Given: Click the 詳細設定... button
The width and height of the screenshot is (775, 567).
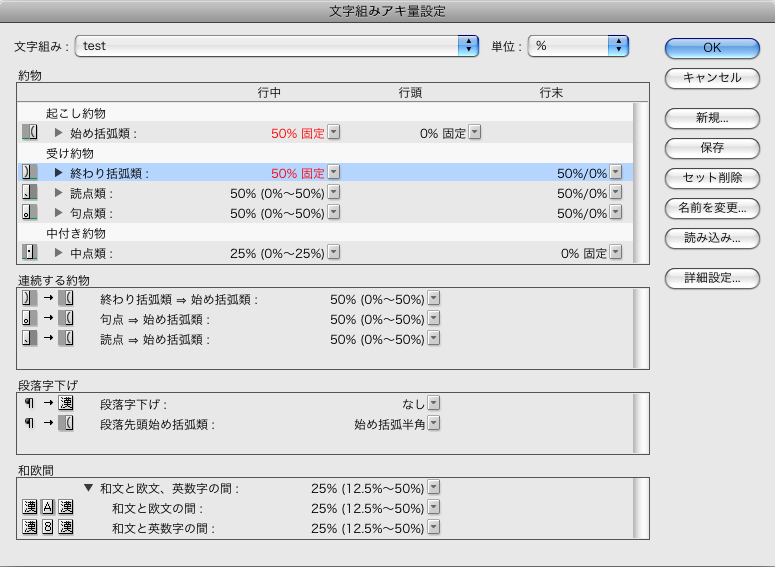Looking at the screenshot, I should pyautogui.click(x=712, y=278).
